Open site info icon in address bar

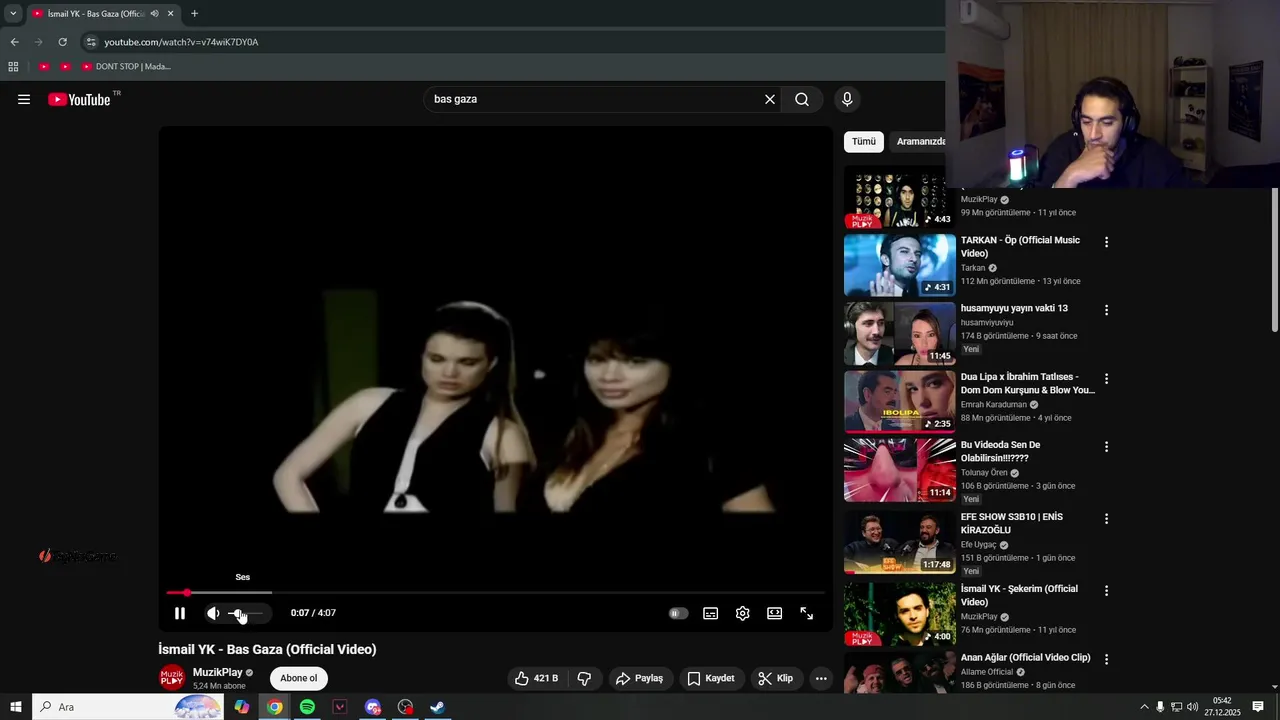[91, 42]
